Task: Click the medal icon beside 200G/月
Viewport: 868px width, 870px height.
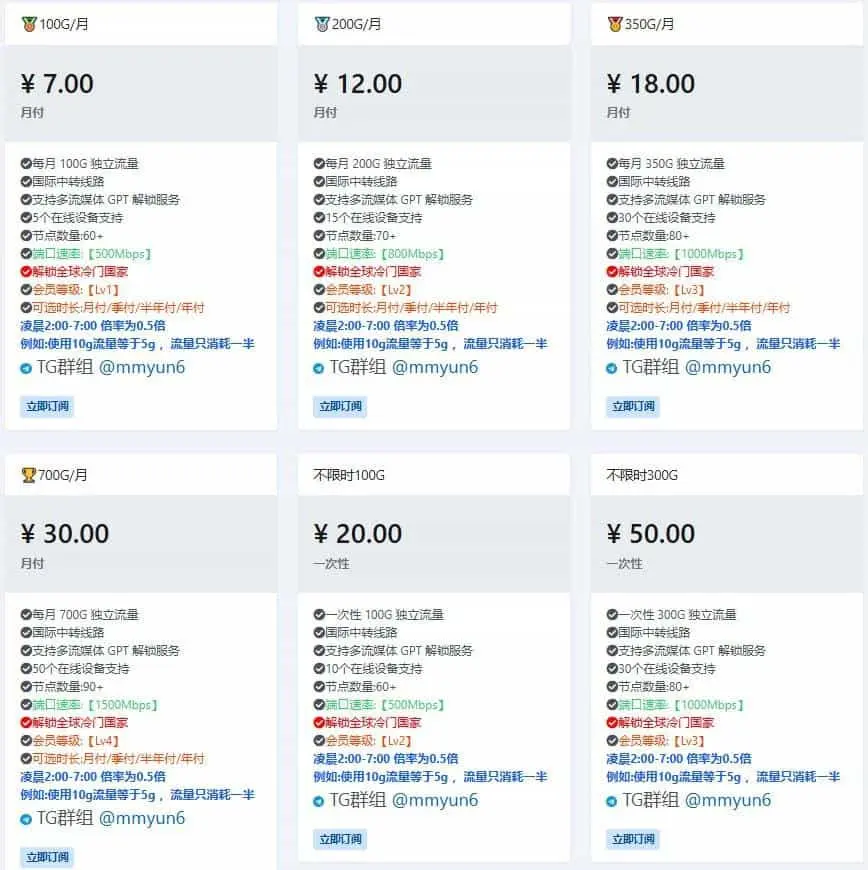Action: pyautogui.click(x=321, y=24)
